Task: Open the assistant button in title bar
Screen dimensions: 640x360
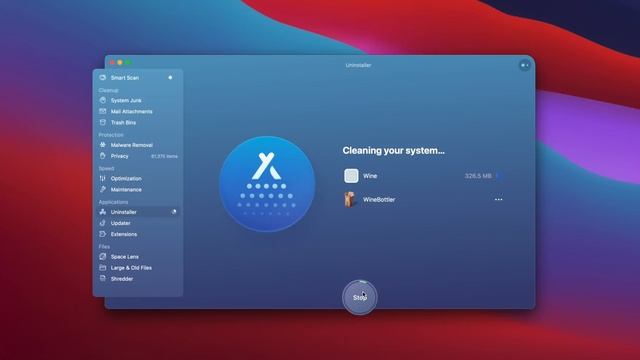Action: [x=524, y=65]
